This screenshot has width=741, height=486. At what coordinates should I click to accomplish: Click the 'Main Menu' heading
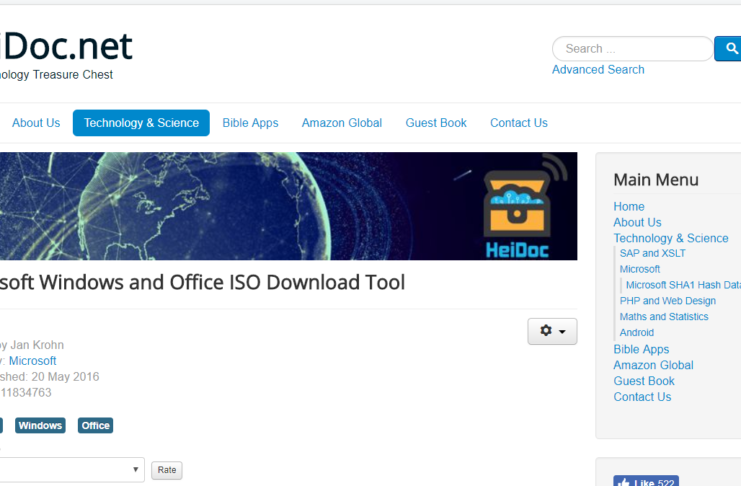point(656,180)
